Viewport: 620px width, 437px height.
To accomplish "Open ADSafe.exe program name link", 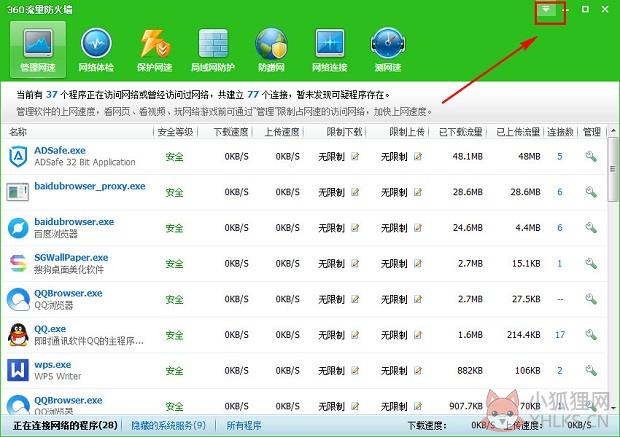I will click(x=60, y=150).
